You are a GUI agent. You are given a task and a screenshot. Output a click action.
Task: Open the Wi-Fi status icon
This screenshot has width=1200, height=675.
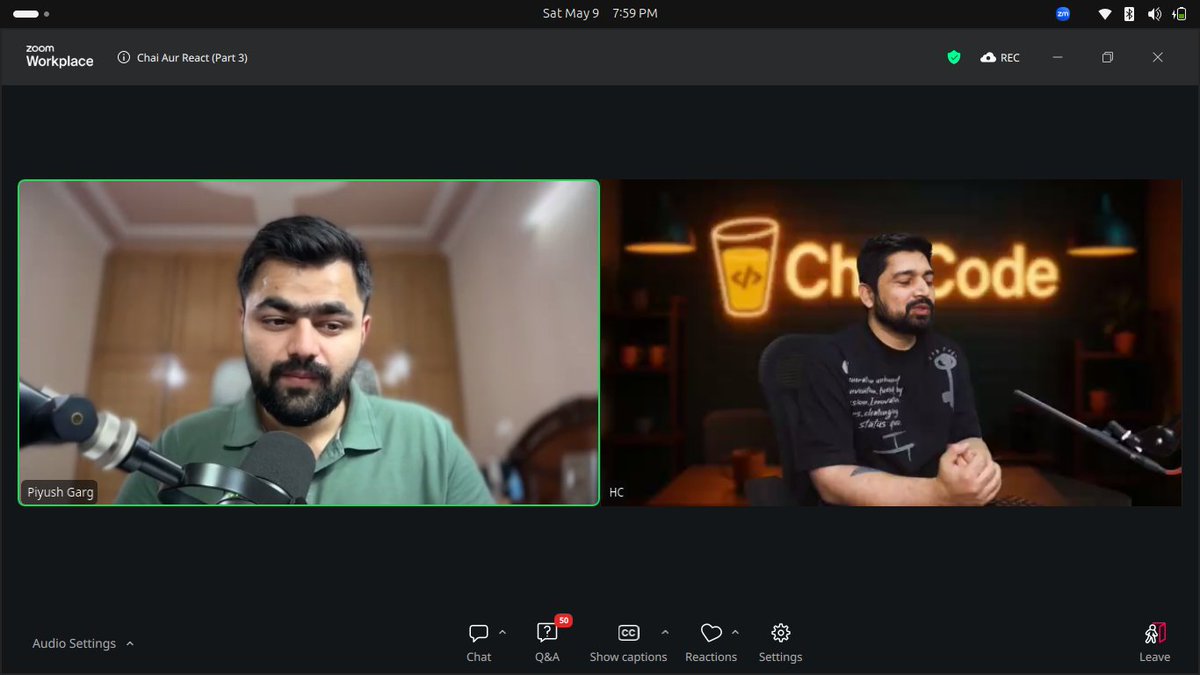pyautogui.click(x=1105, y=14)
